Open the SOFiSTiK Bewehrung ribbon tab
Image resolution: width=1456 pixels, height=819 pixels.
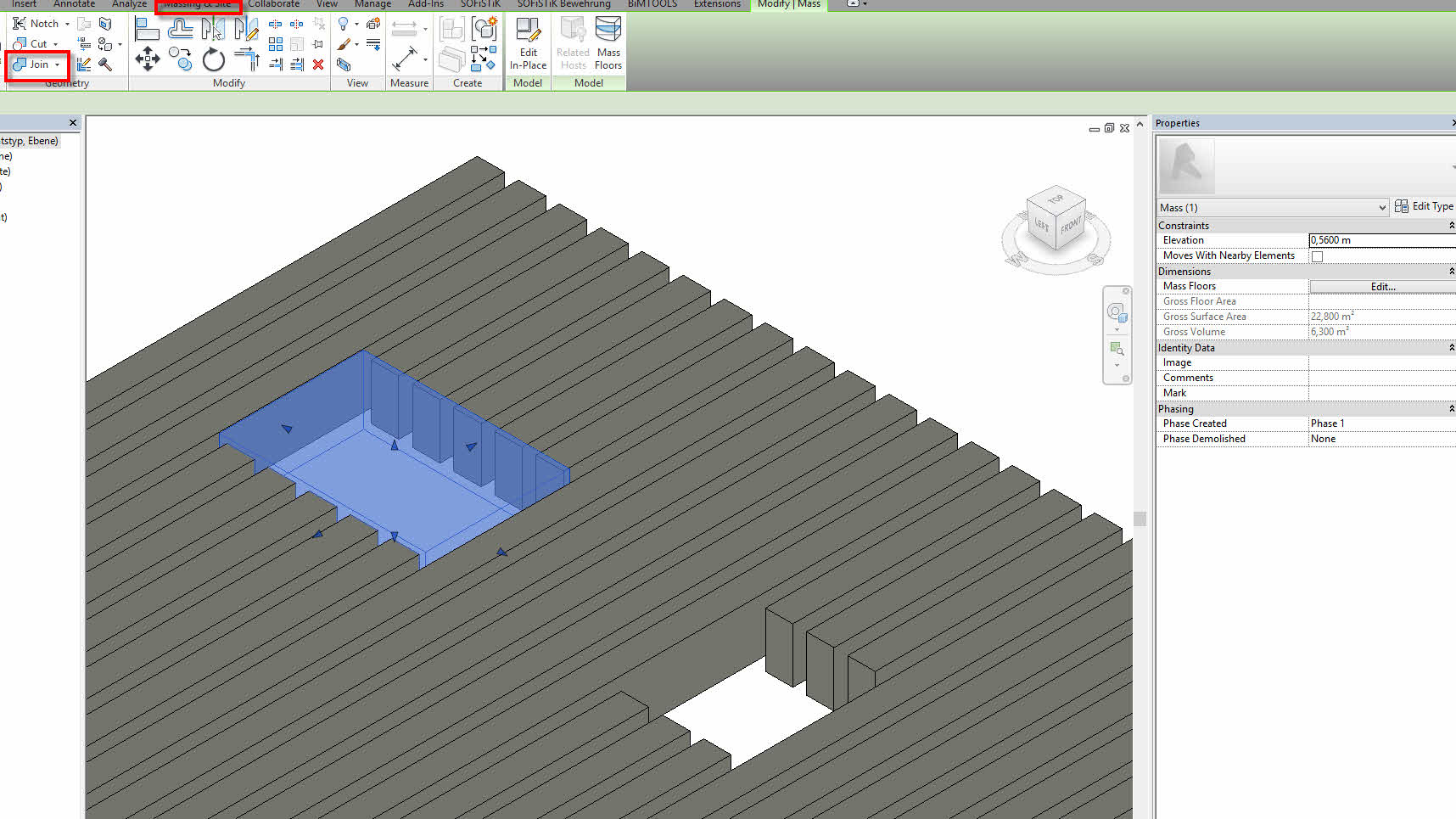point(564,4)
